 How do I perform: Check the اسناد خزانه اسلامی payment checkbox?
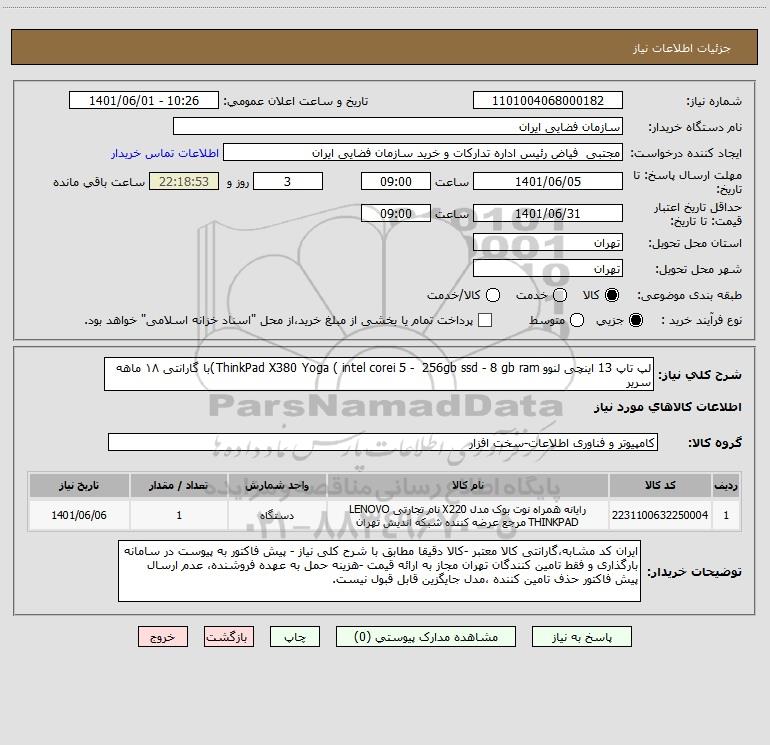(485, 320)
